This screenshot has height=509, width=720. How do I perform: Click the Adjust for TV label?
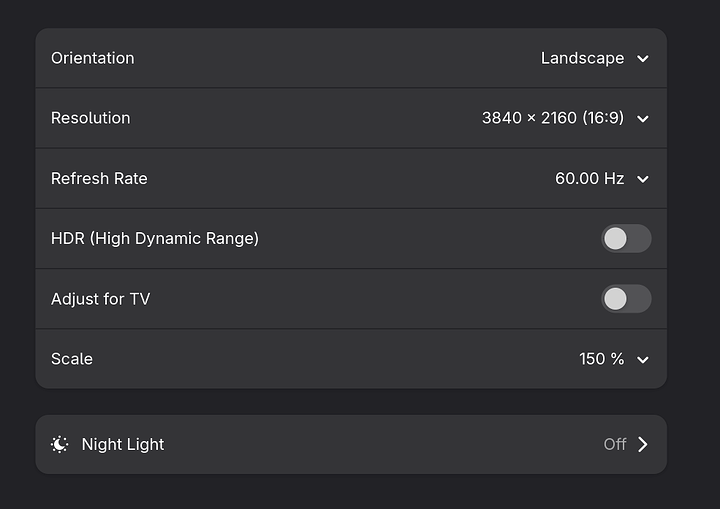click(x=100, y=298)
